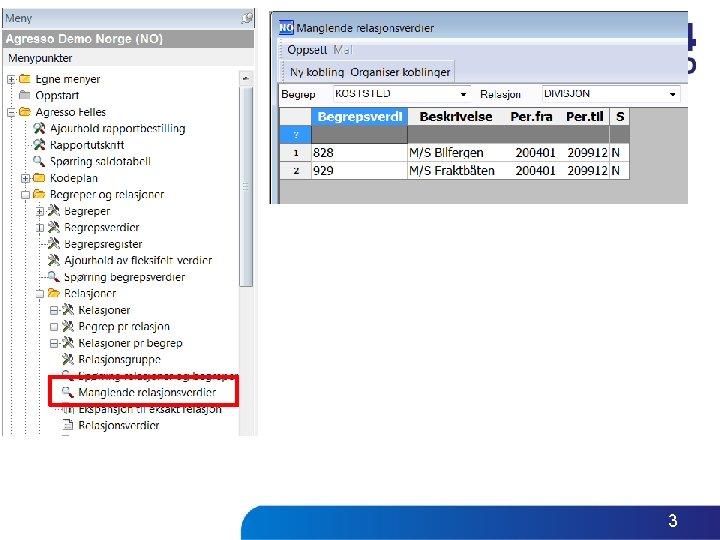Open the Mal menu
This screenshot has width=720, height=540.
343,50
